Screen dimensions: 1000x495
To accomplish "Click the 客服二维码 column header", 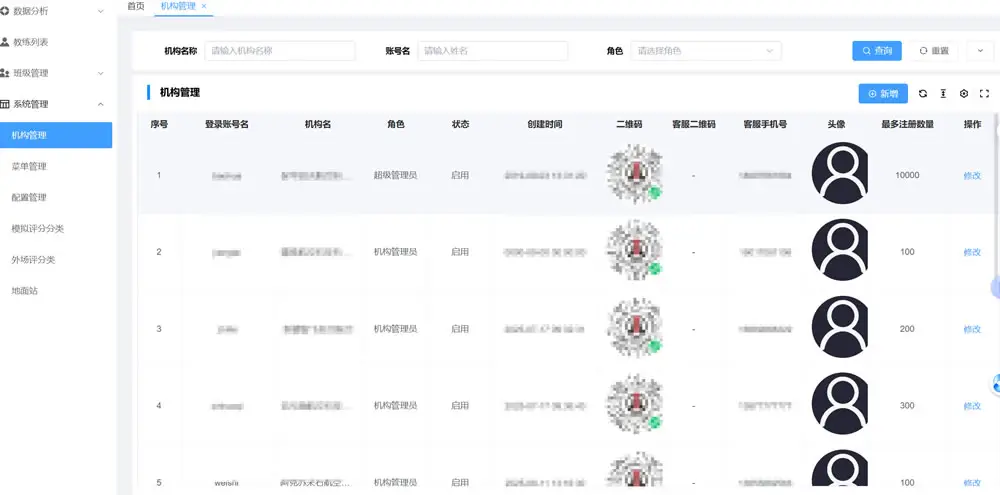I will point(694,124).
